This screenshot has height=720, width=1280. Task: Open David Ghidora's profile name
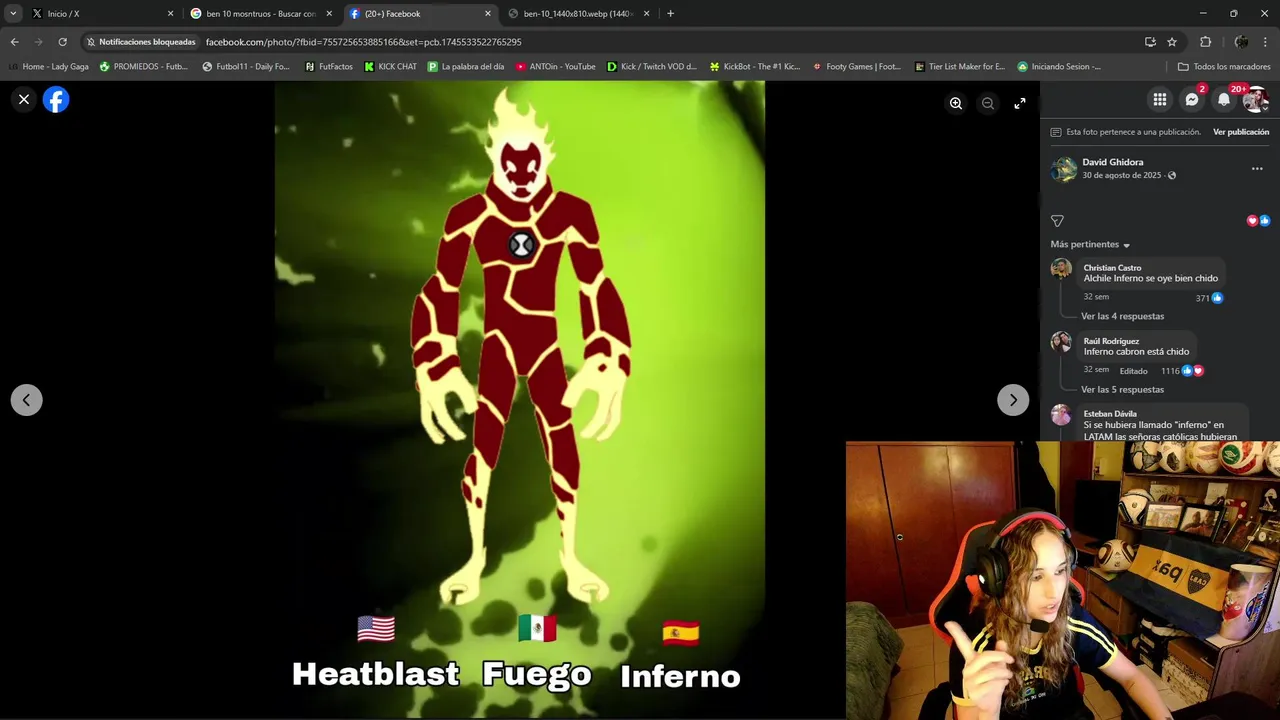[1112, 162]
